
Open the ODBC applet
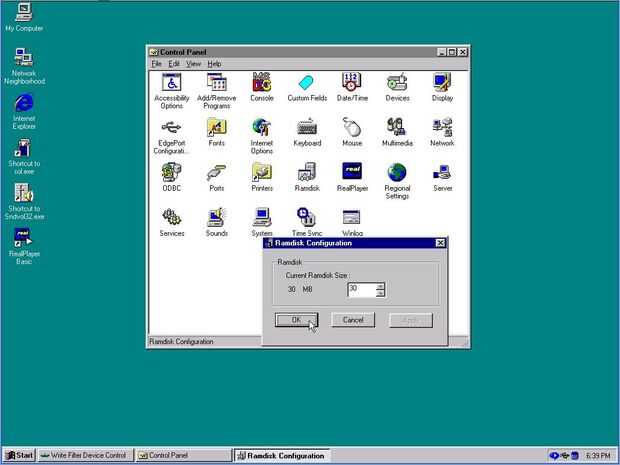(x=172, y=177)
